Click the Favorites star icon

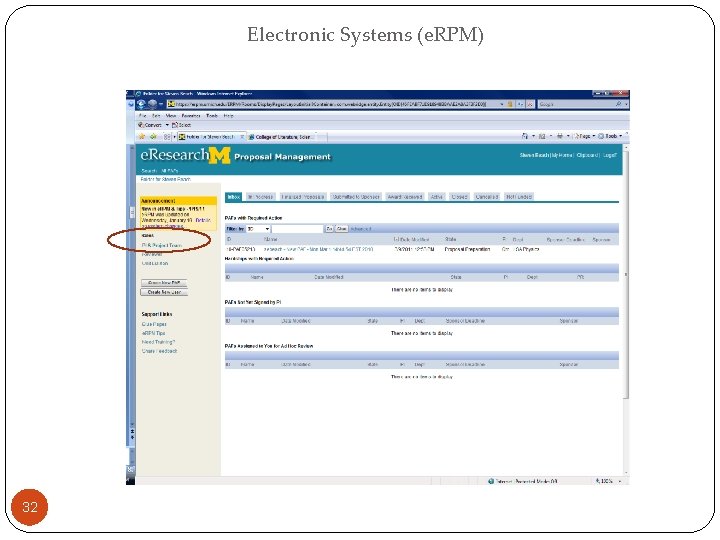click(142, 136)
